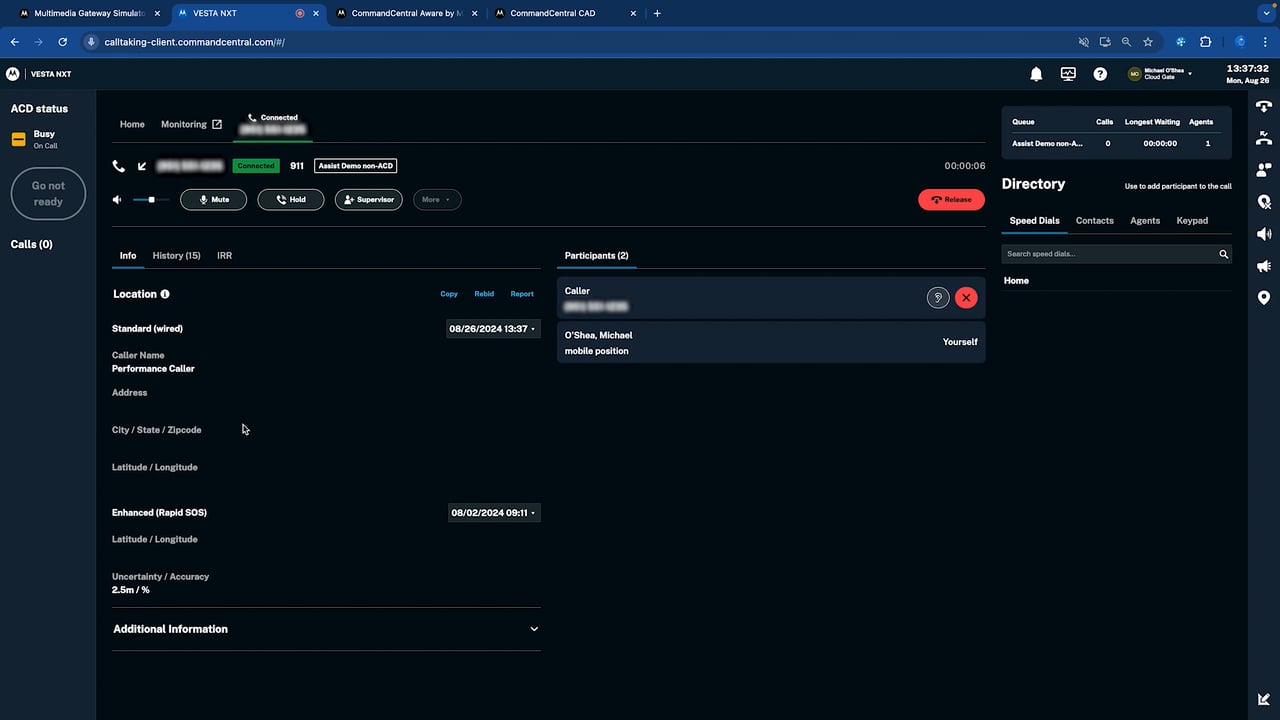Switch to CommandCentral CAD browser tab
This screenshot has height=720, width=1280.
click(x=566, y=14)
